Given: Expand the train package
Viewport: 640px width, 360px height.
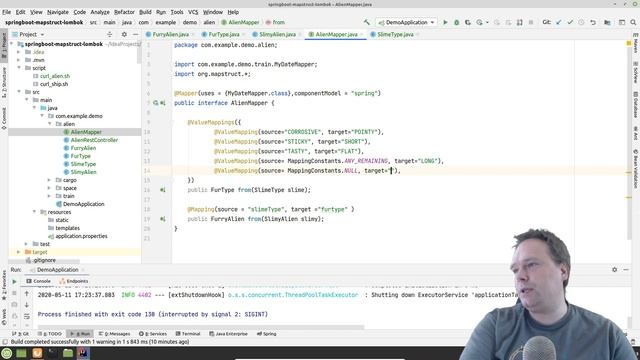Looking at the screenshot, I should [50, 196].
